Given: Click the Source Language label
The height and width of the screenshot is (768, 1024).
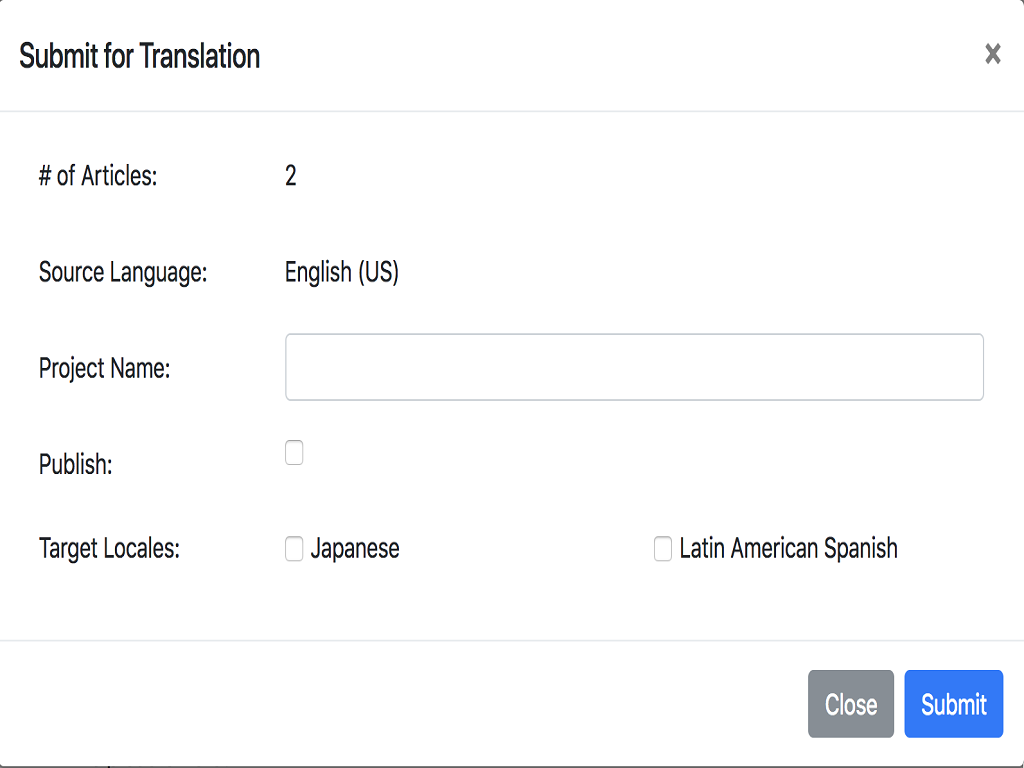Looking at the screenshot, I should 123,272.
